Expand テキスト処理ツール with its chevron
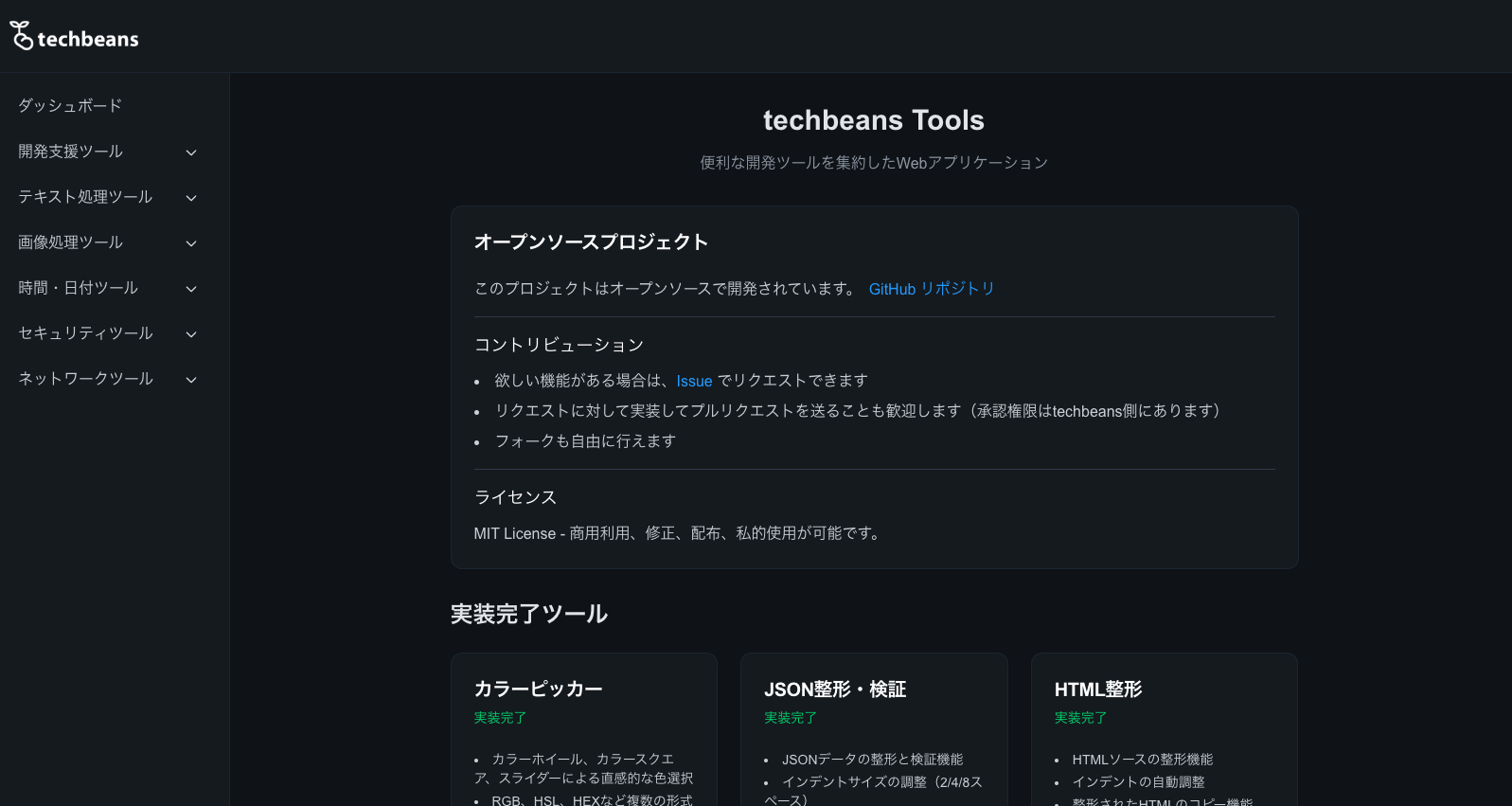Viewport: 1512px width, 806px height. pyautogui.click(x=191, y=198)
